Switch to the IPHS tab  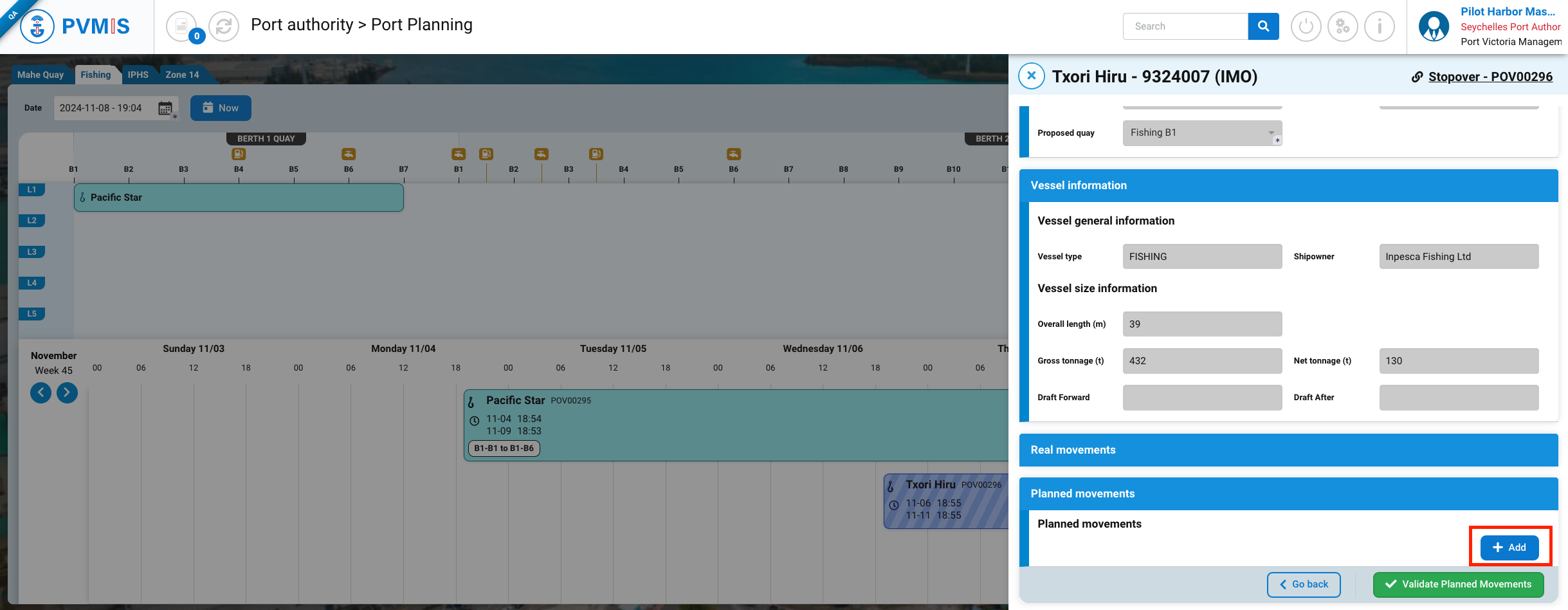[138, 75]
